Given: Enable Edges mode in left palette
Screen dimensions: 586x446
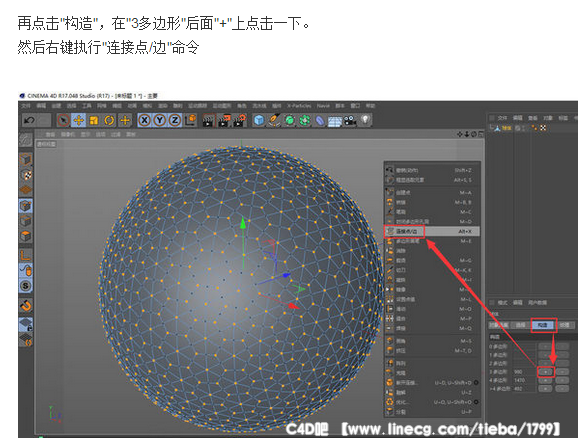Looking at the screenshot, I should coord(26,221).
